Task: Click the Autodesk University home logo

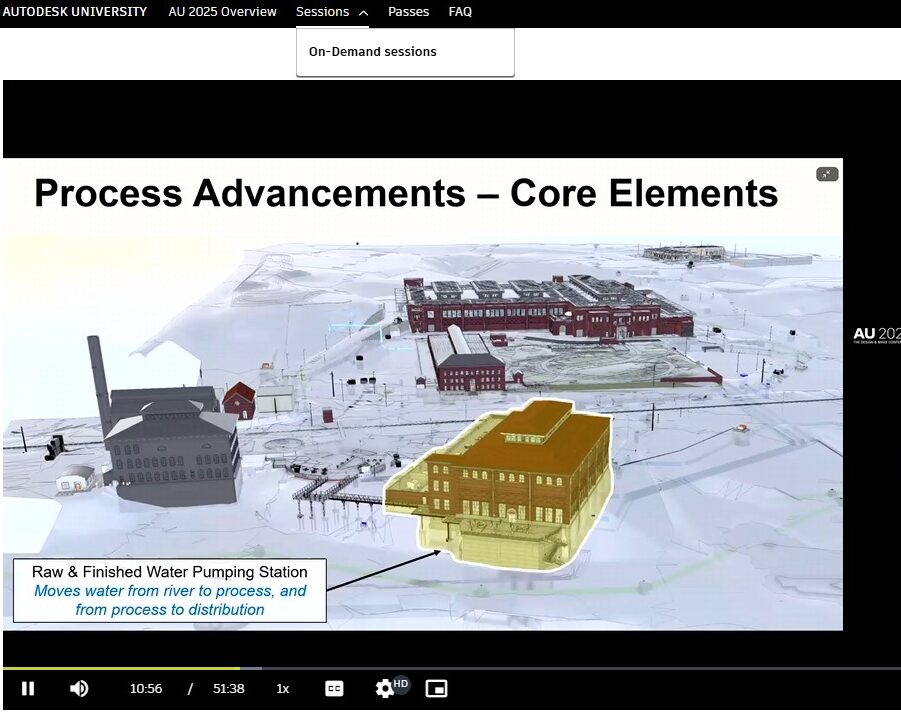Action: 74,12
